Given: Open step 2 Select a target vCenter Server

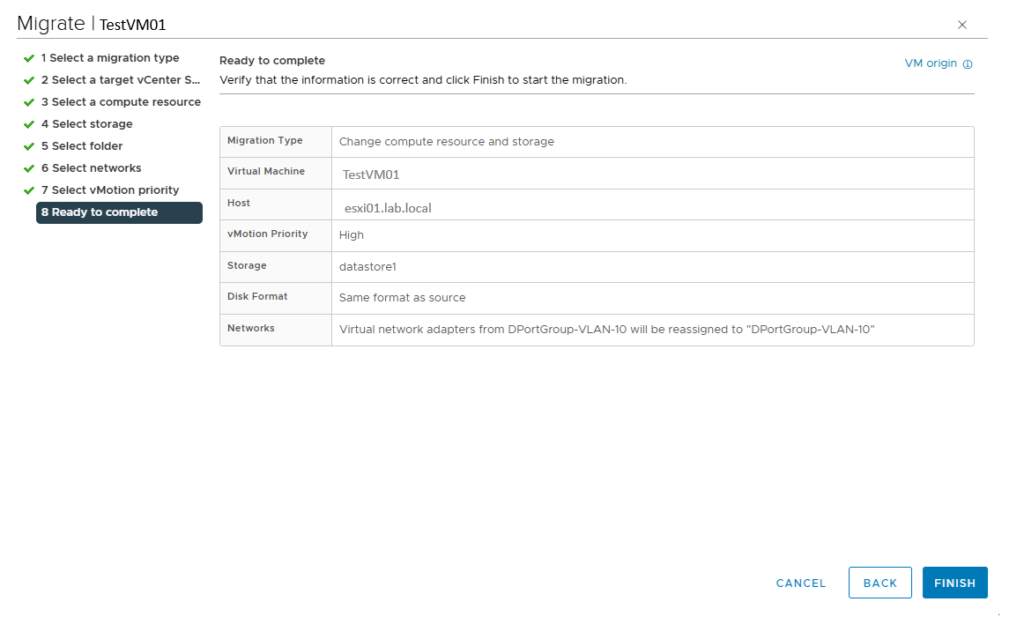Looking at the screenshot, I should [x=122, y=80].
